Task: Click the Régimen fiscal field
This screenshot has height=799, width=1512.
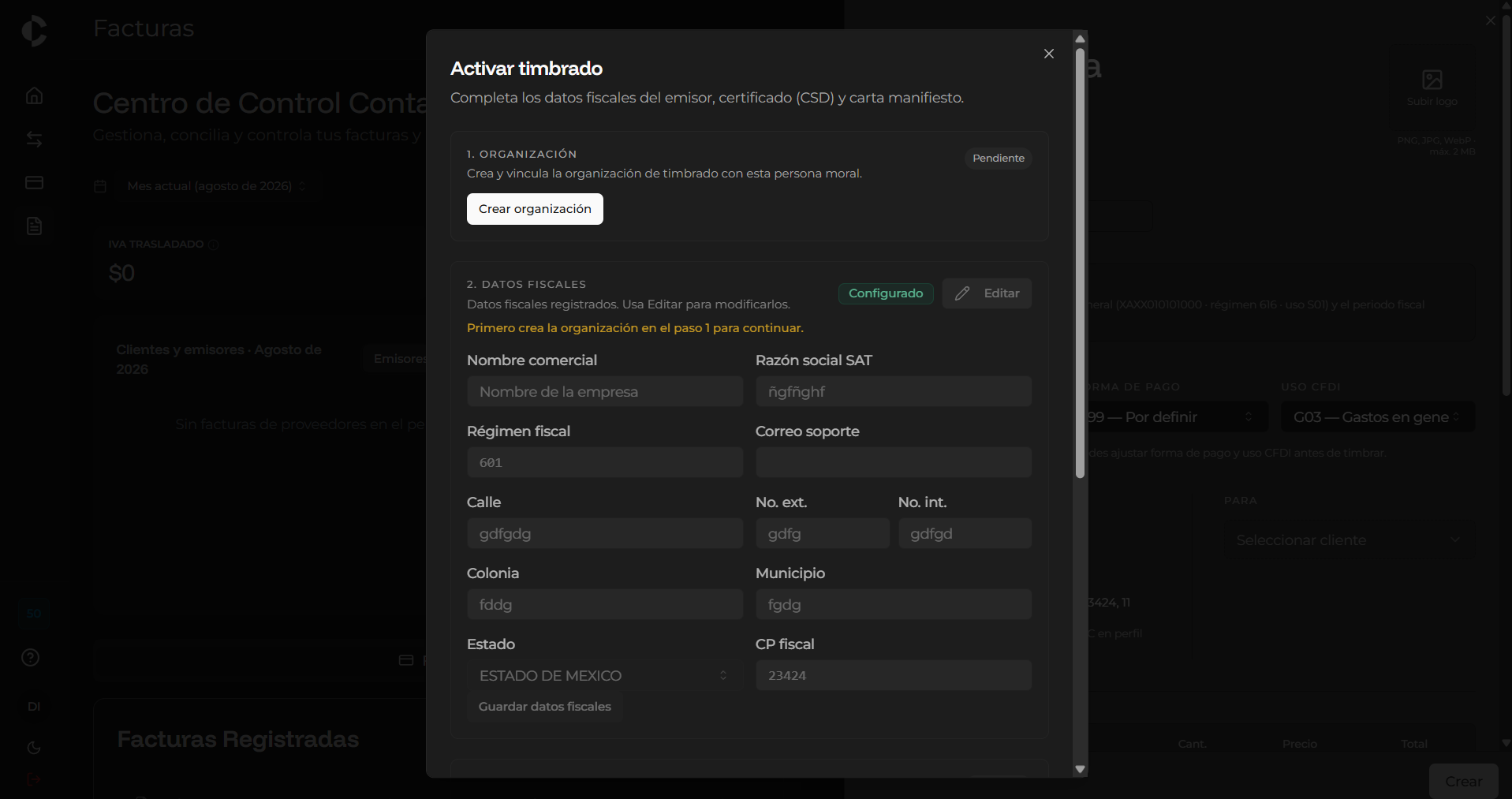Action: 605,462
